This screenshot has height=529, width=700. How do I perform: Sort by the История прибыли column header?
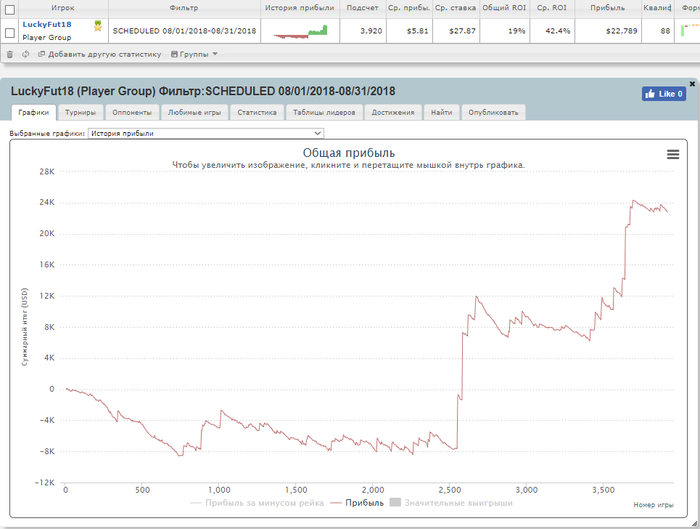click(300, 8)
